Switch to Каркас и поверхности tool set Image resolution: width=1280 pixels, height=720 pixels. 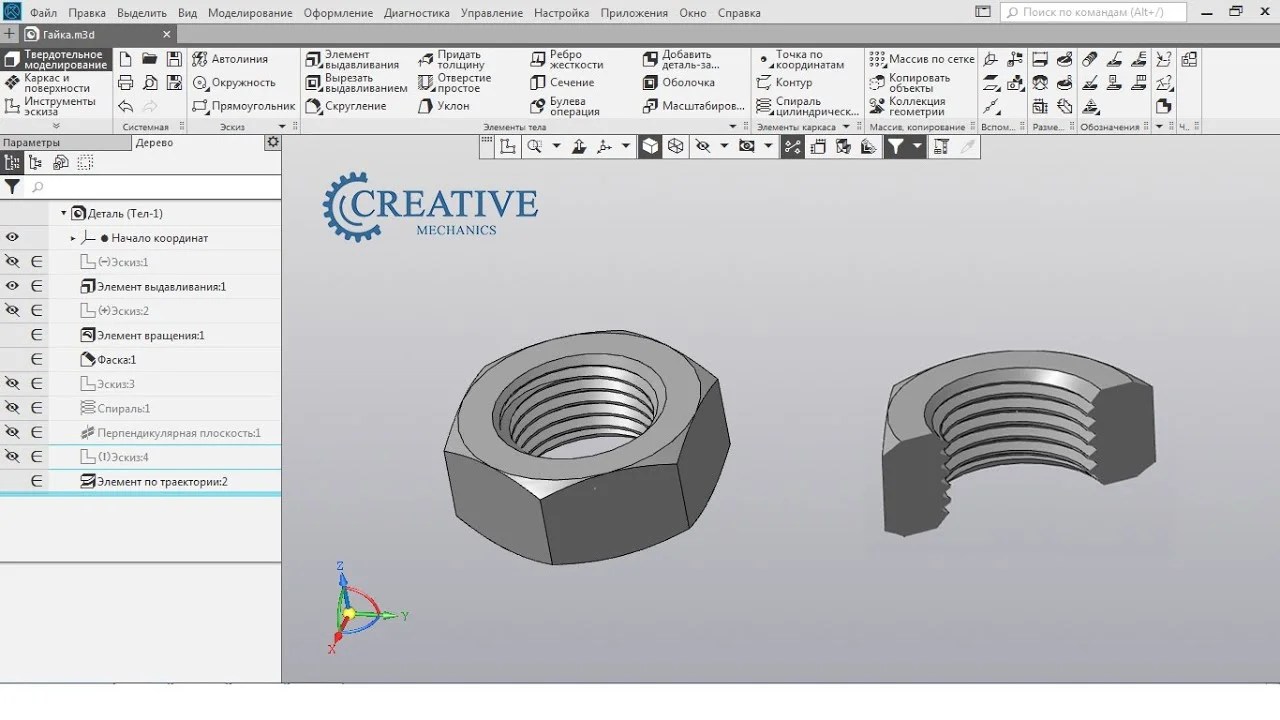point(56,83)
